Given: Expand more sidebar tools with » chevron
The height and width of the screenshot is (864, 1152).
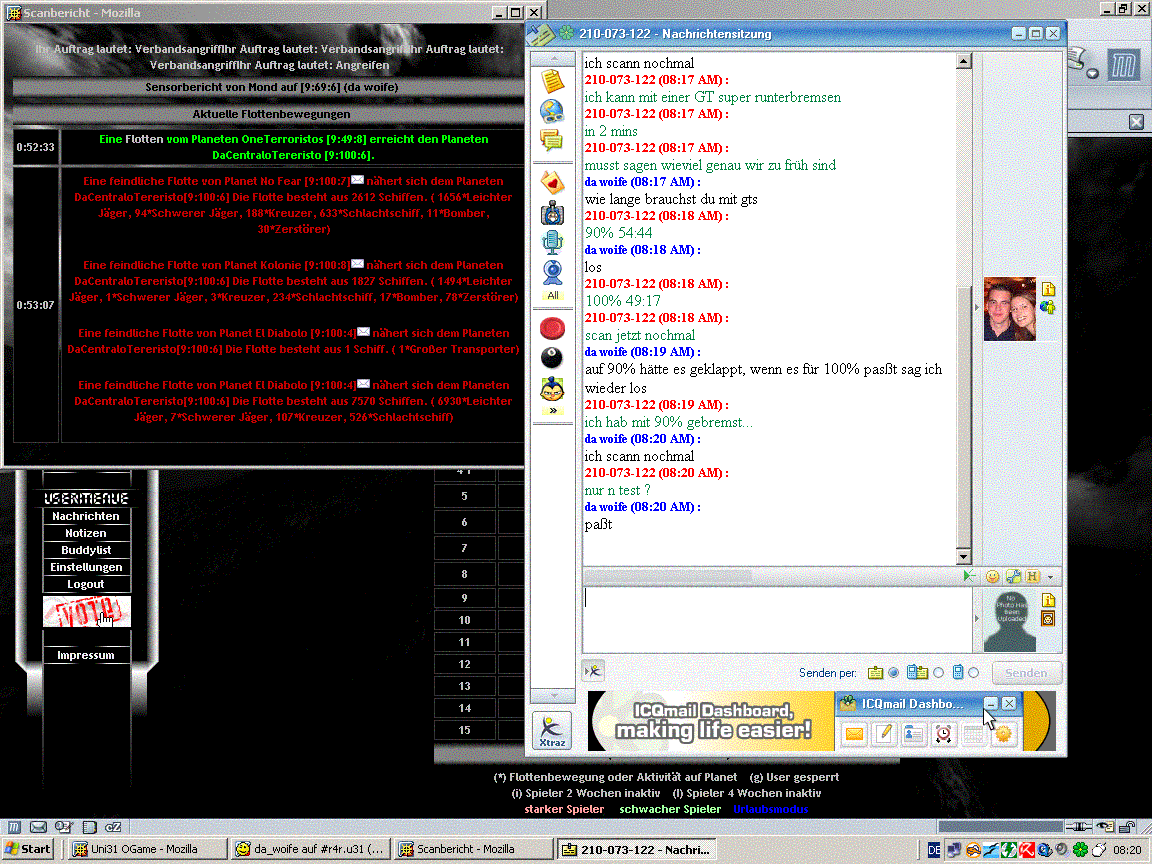Looking at the screenshot, I should (x=552, y=410).
